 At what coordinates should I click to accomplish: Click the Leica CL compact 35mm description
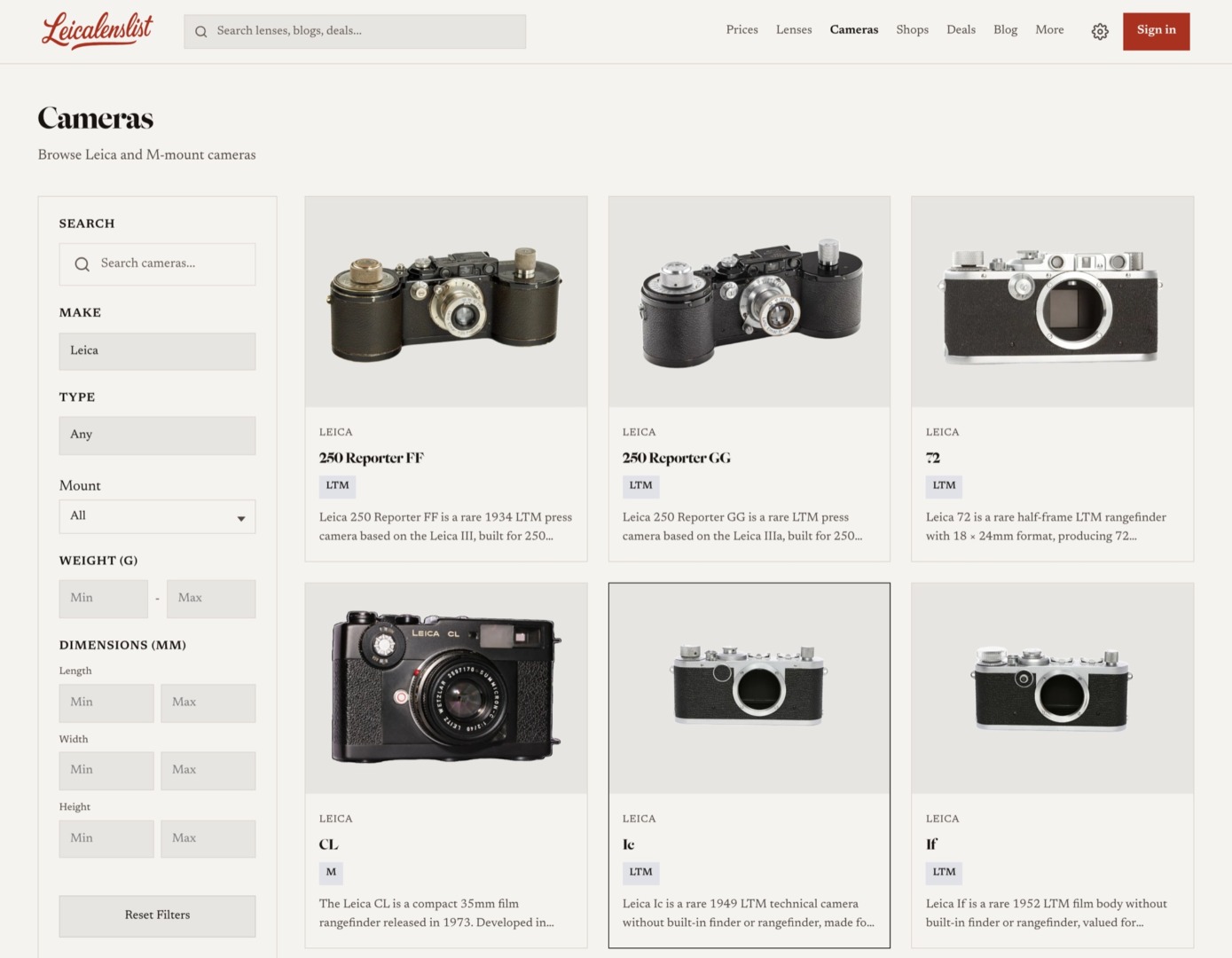click(436, 914)
